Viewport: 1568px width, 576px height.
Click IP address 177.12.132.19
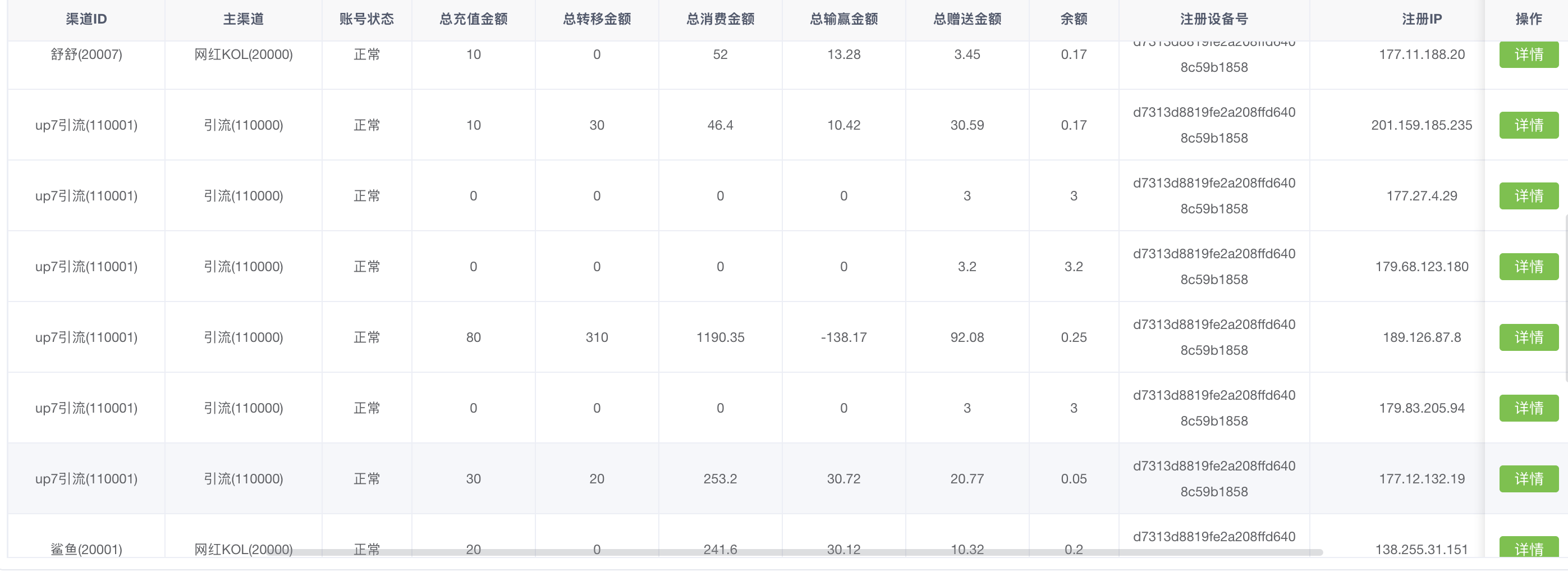pos(1422,478)
